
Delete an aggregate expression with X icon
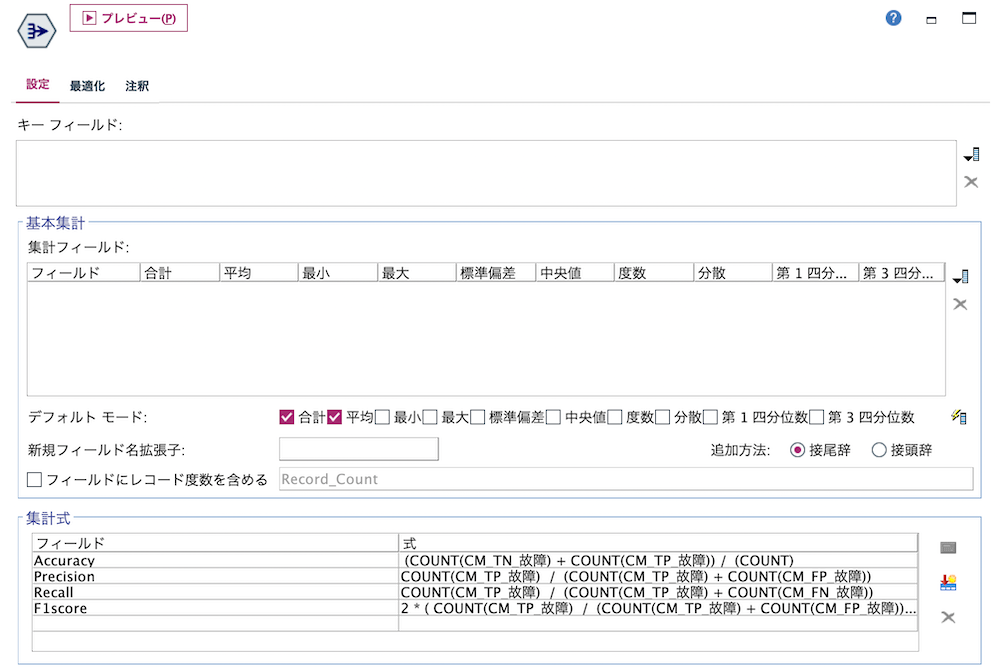pyautogui.click(x=947, y=617)
